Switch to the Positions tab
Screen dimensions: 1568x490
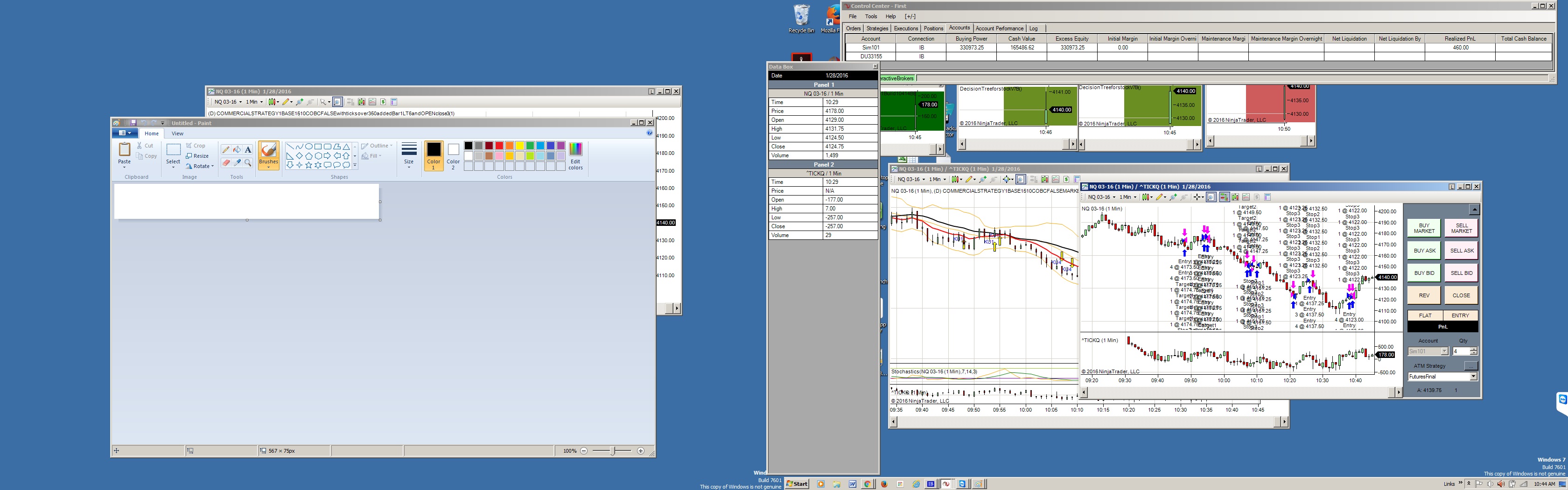[933, 28]
